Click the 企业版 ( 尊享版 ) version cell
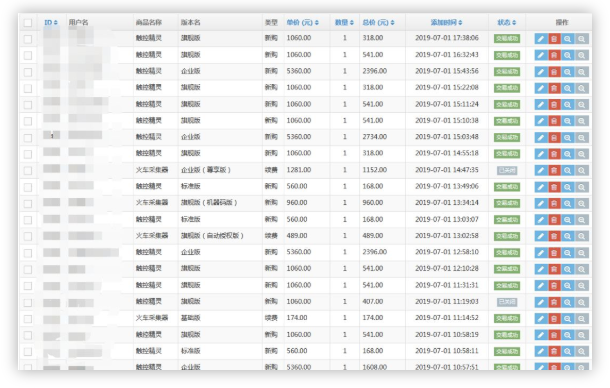The width and height of the screenshot is (610, 388). [x=206, y=170]
